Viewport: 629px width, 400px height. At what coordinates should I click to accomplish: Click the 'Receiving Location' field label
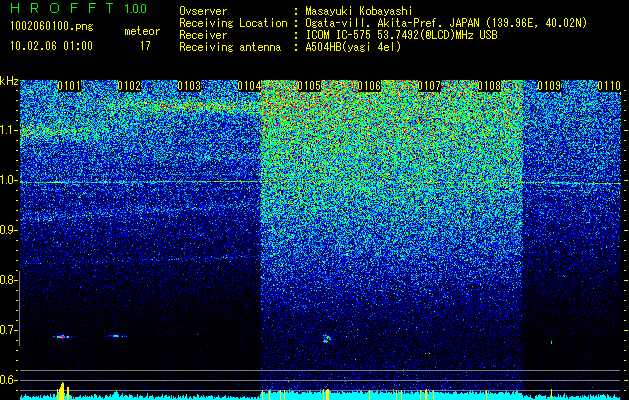(233, 23)
